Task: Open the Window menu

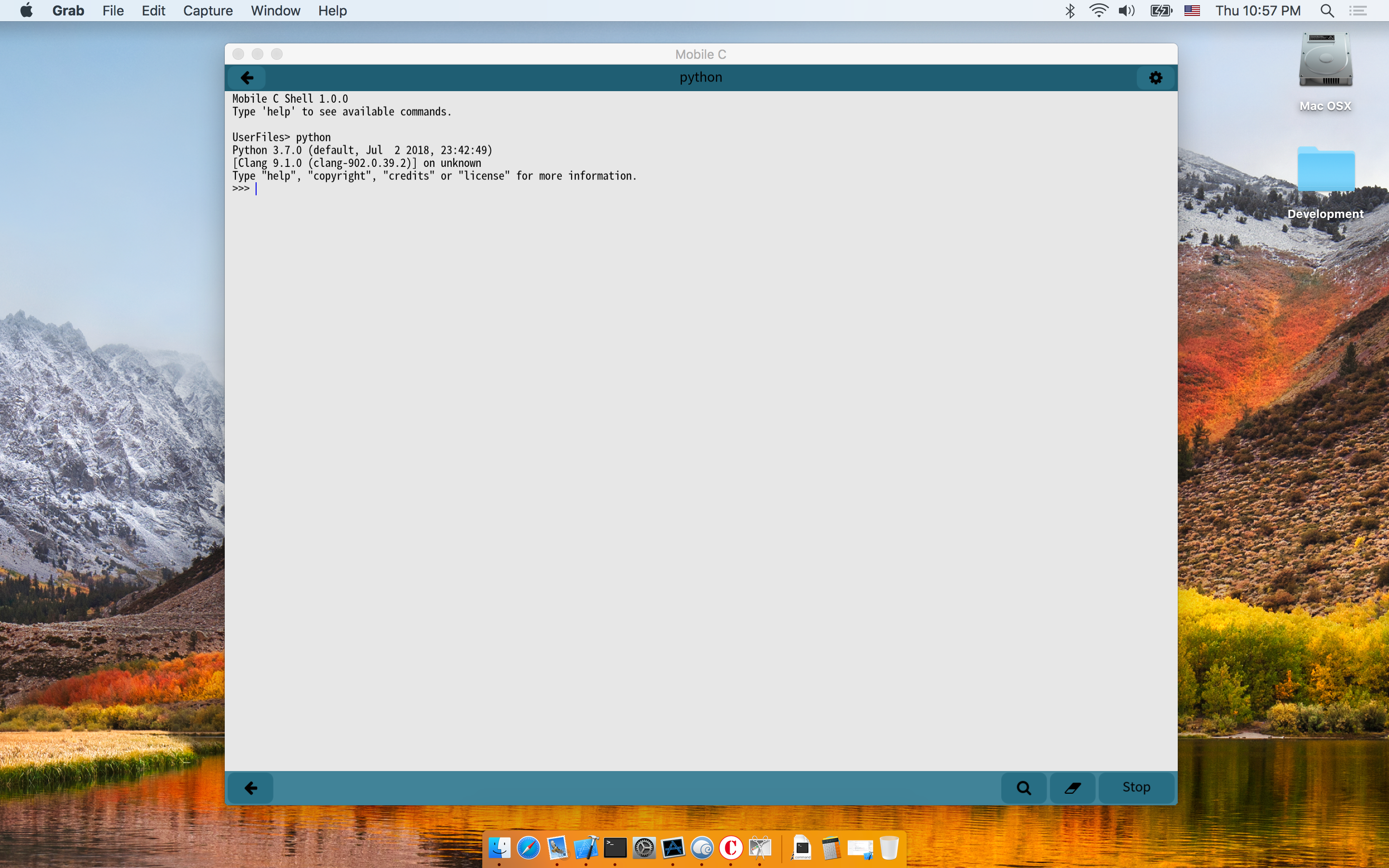Action: (x=275, y=10)
